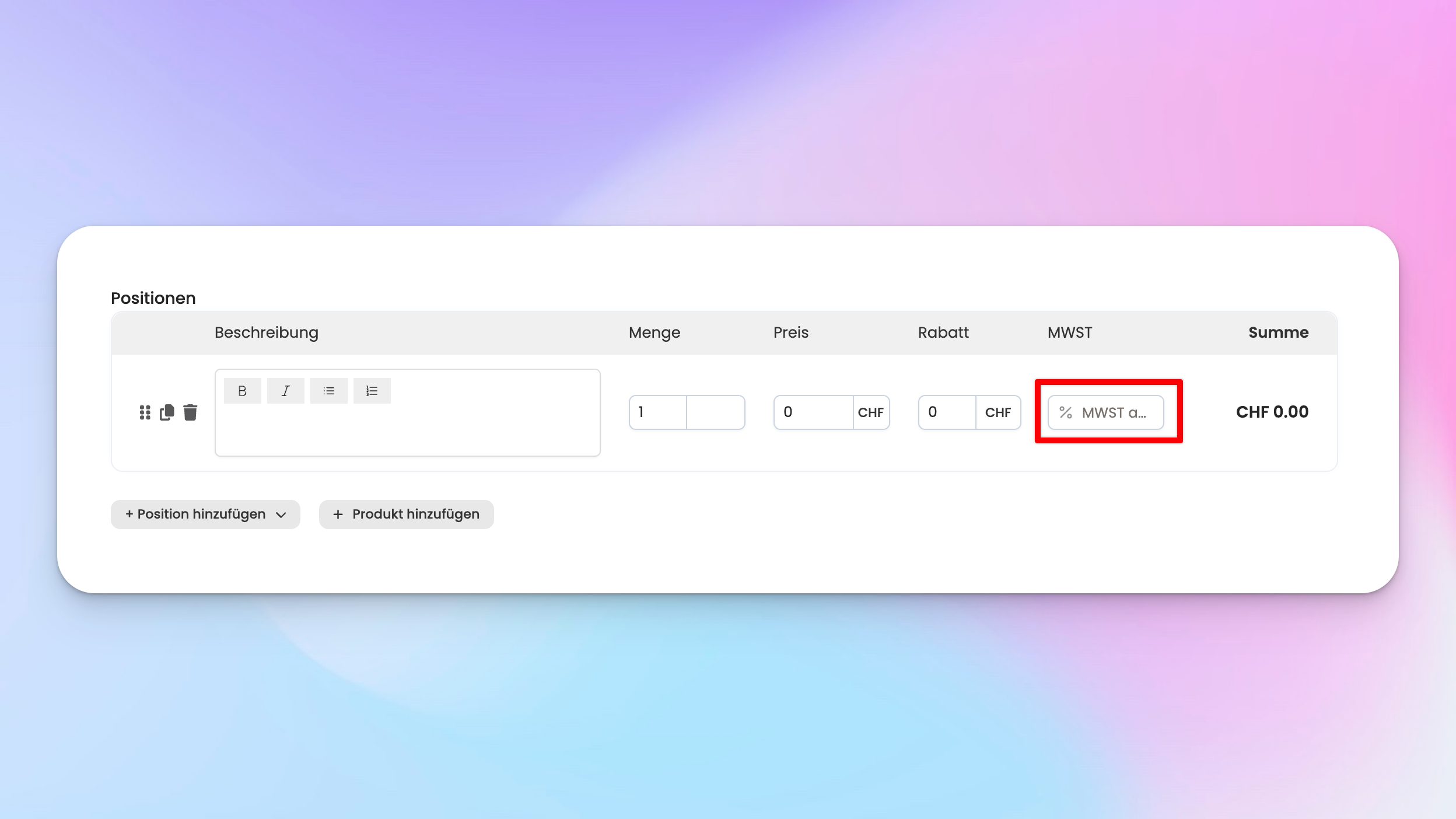The height and width of the screenshot is (819, 1456).
Task: Click the drag handle icon of the position row
Action: click(145, 412)
